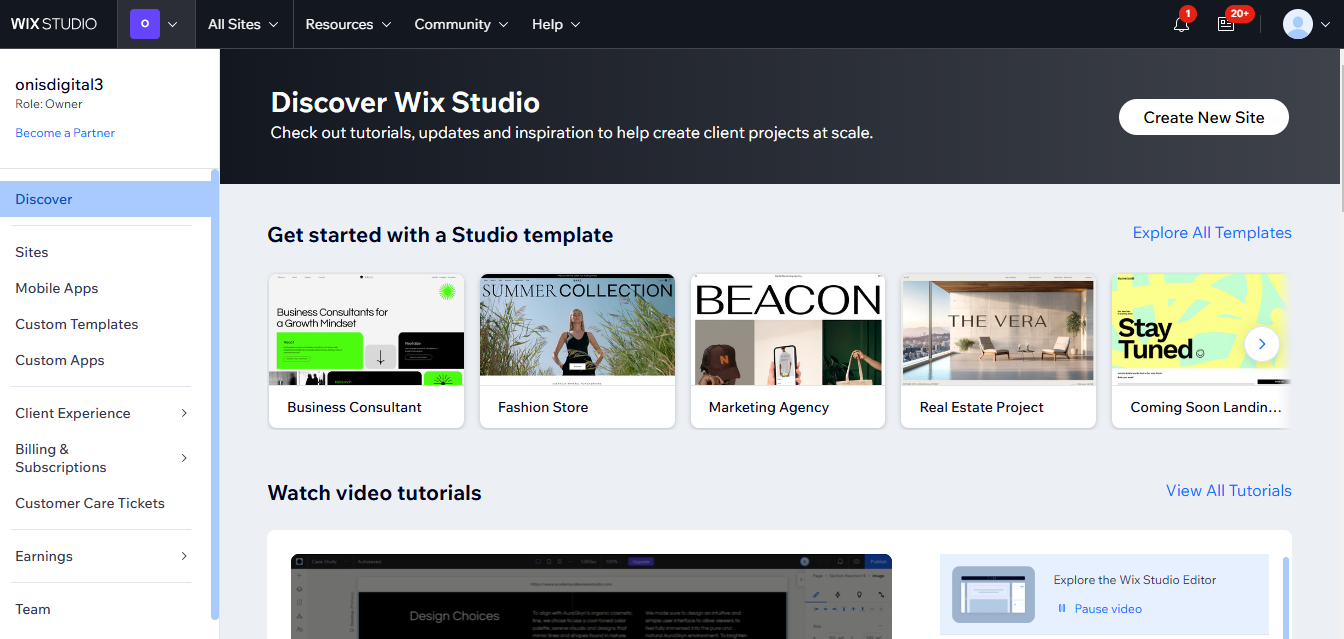Click the Wix Studio logo
This screenshot has height=639, width=1344.
(54, 24)
